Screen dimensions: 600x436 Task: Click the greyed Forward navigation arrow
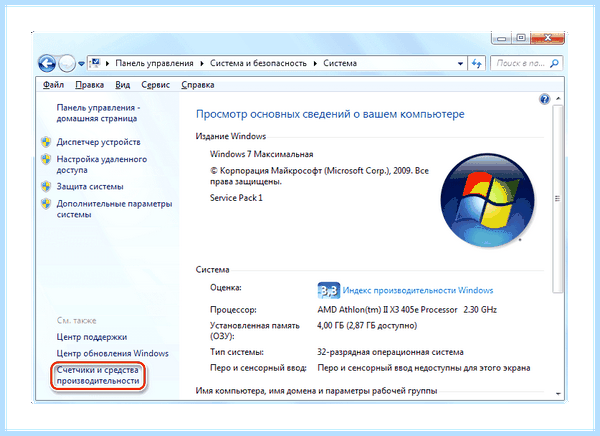[x=67, y=64]
